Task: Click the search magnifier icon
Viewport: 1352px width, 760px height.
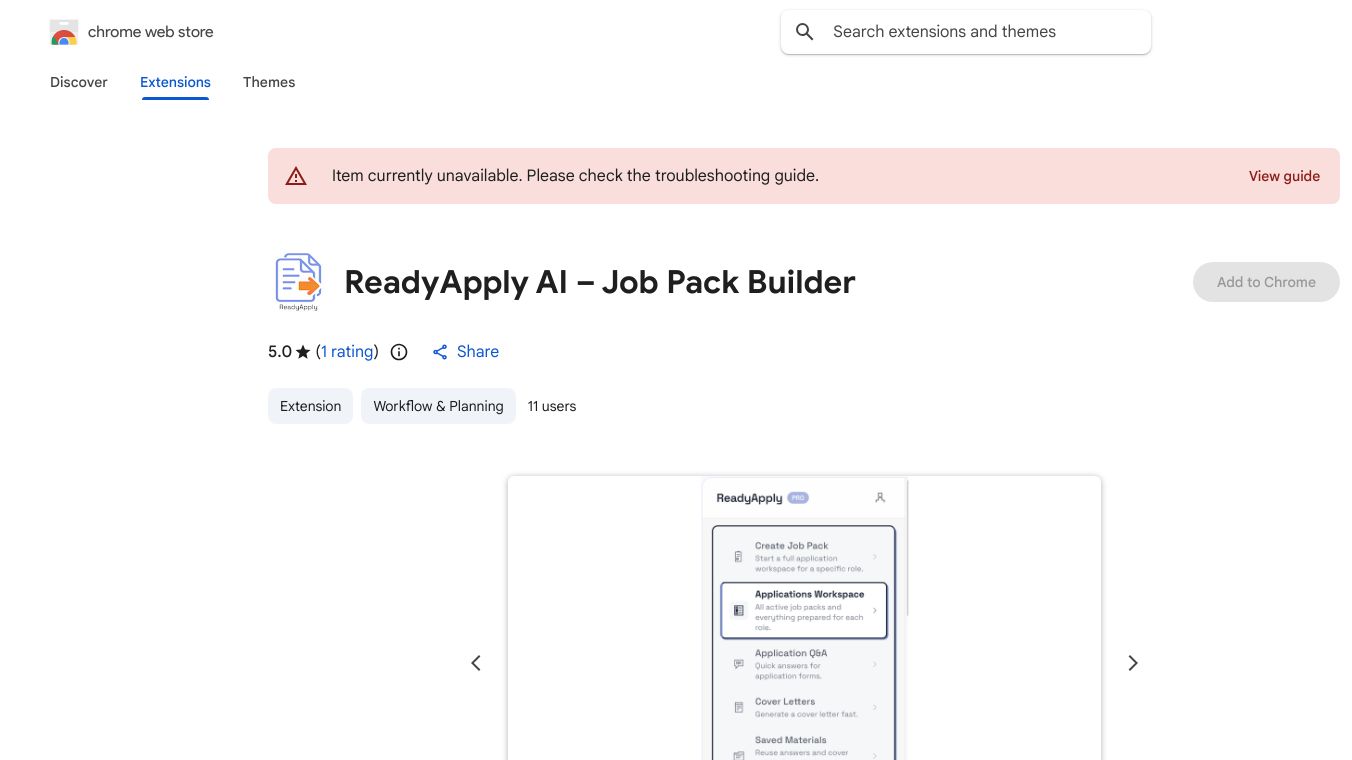Action: click(804, 31)
